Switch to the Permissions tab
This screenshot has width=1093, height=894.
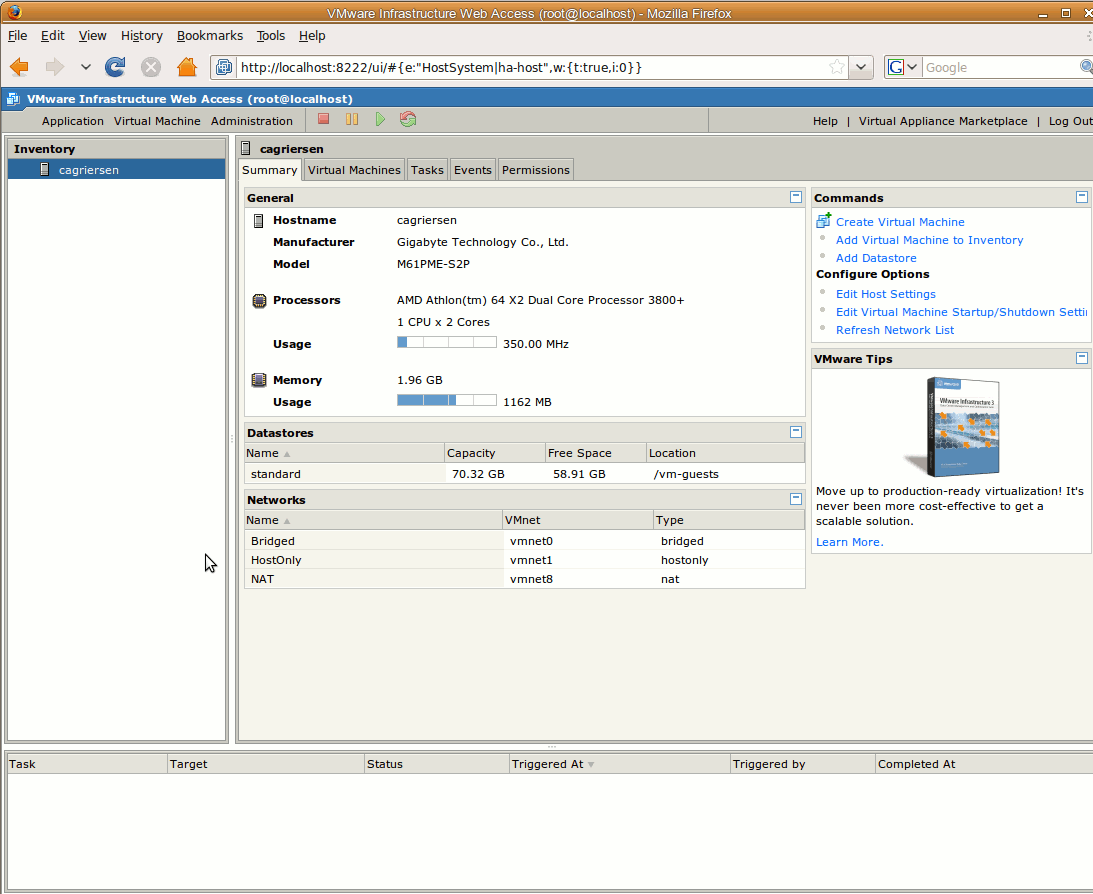click(535, 170)
